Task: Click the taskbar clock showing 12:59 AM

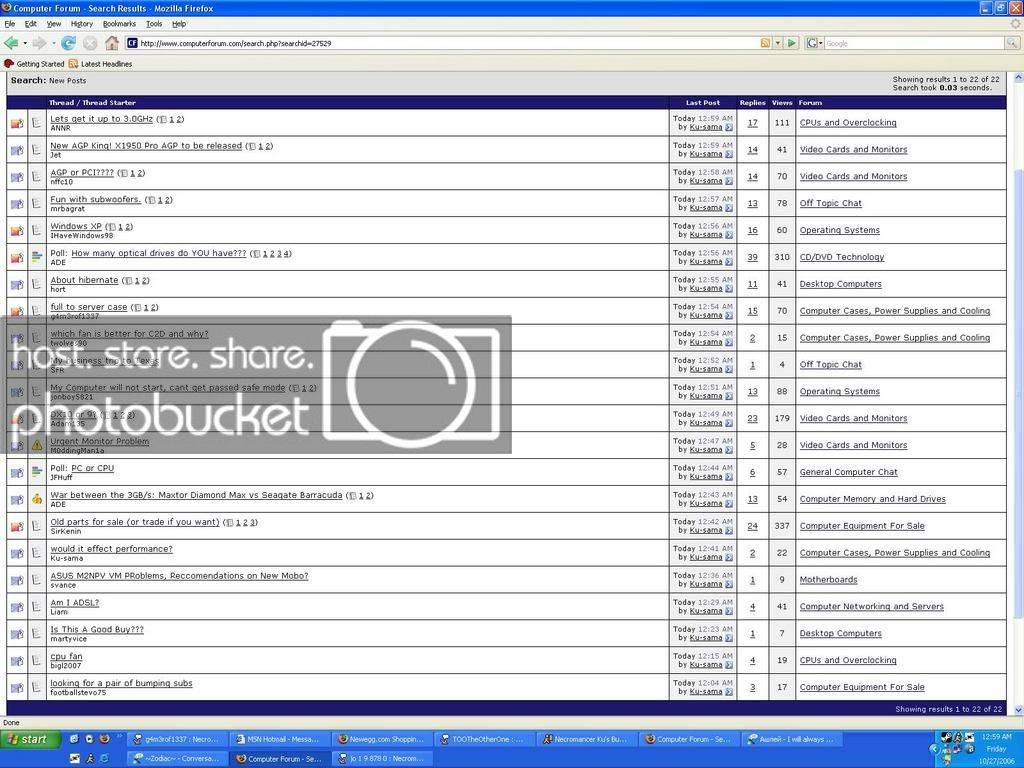Action: click(x=997, y=737)
